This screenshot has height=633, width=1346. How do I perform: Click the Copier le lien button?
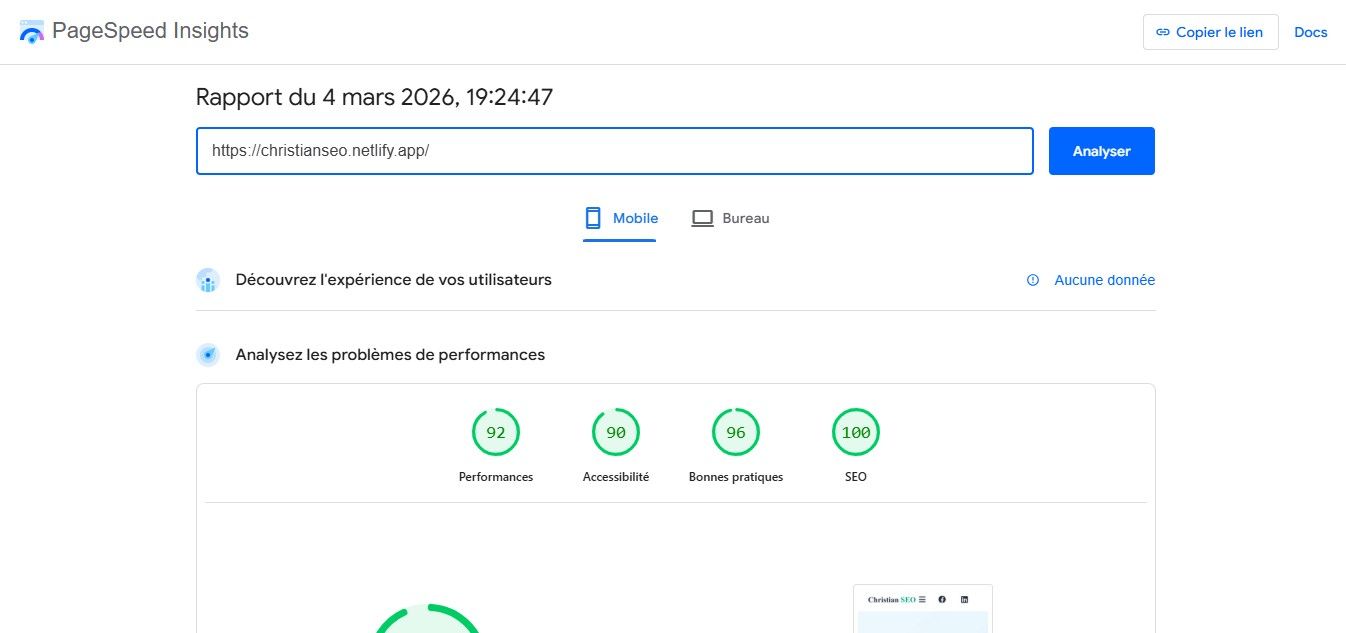coord(1210,32)
